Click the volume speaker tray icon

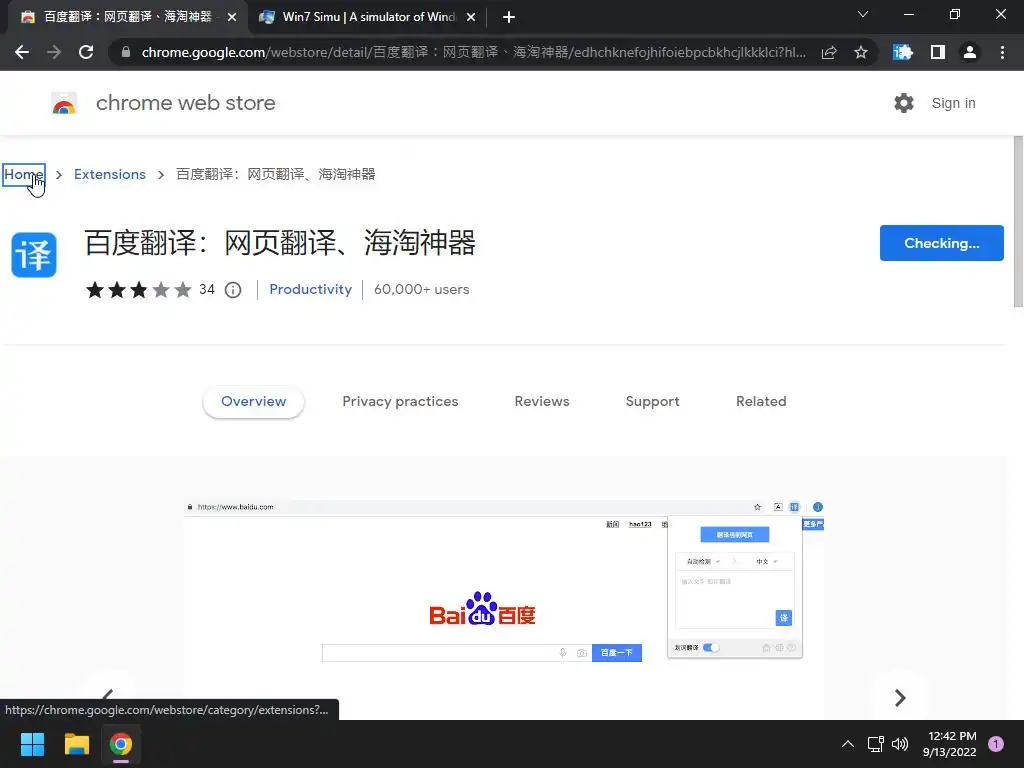click(900, 744)
